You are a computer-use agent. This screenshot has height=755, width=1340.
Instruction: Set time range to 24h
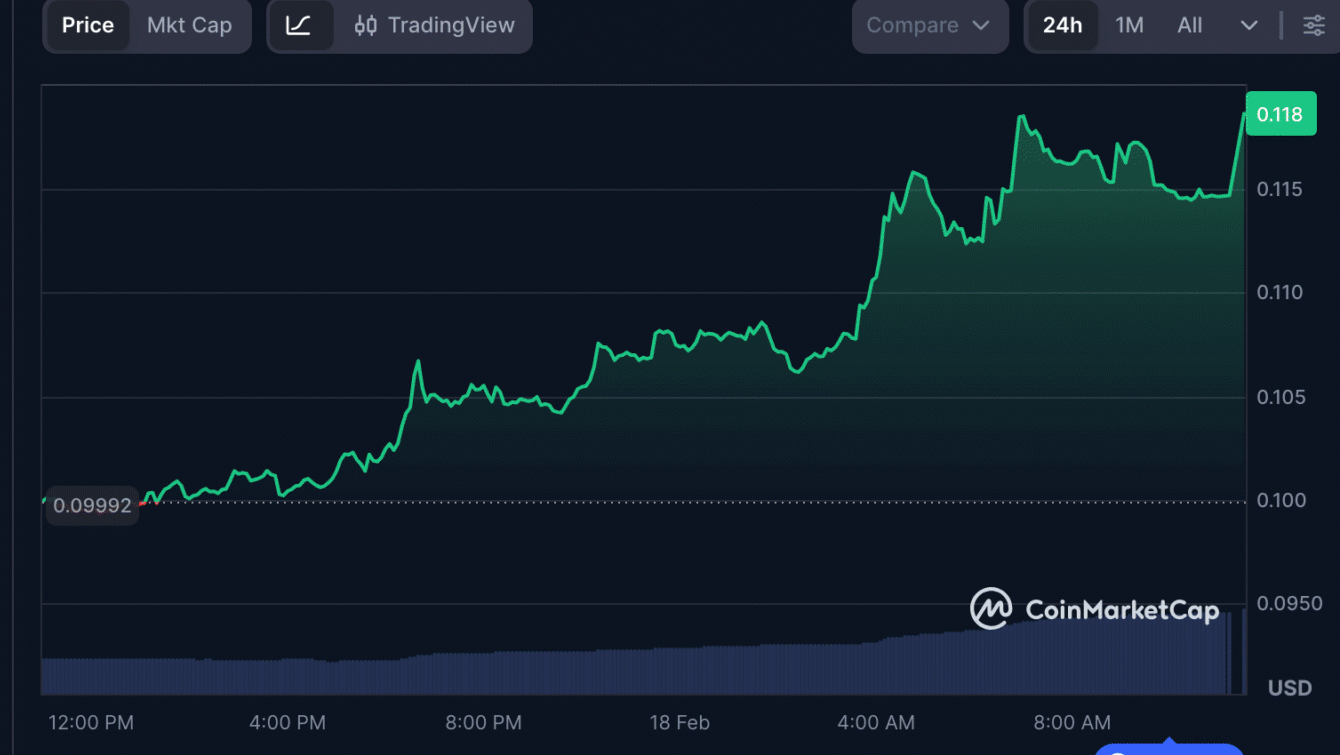1062,26
